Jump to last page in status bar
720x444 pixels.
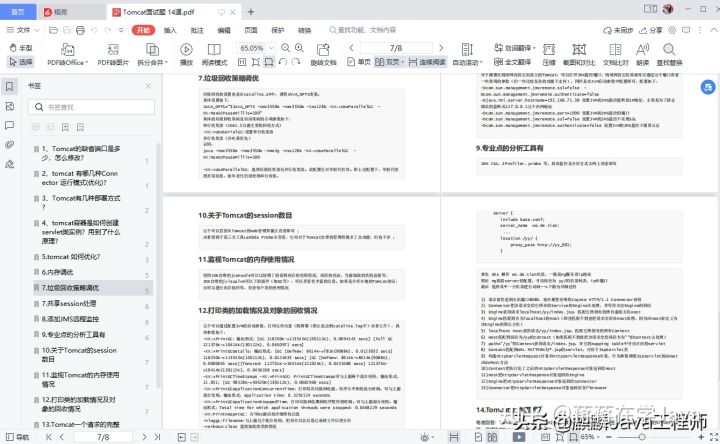point(158,437)
